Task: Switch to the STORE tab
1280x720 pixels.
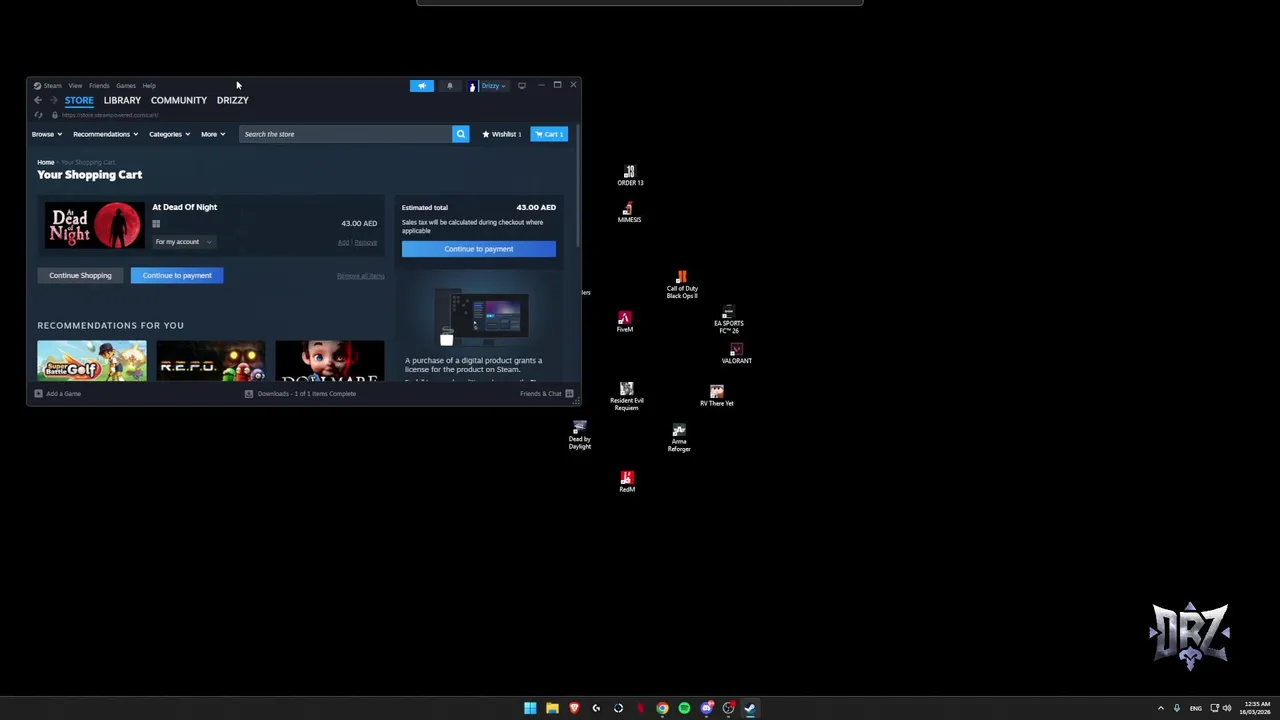Action: tap(79, 100)
